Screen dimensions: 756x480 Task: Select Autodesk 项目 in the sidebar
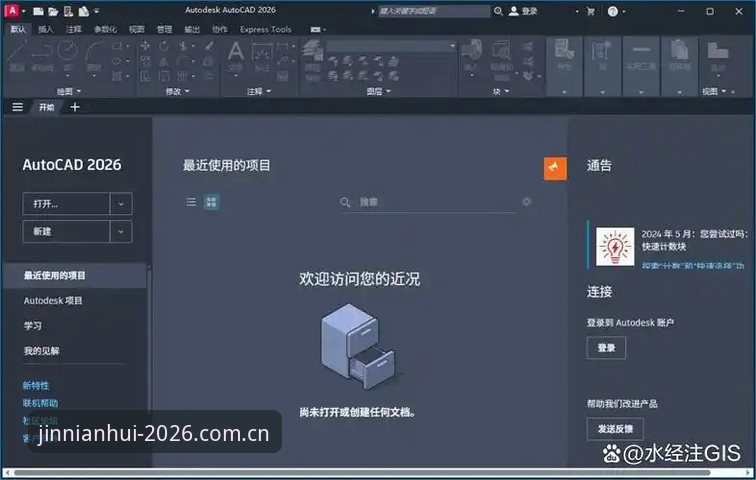coord(53,301)
